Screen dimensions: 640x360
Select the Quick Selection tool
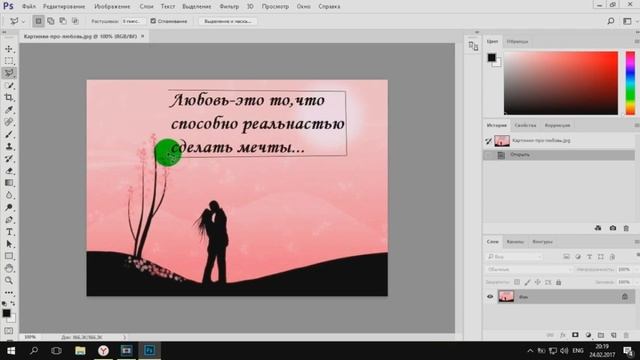pyautogui.click(x=9, y=85)
